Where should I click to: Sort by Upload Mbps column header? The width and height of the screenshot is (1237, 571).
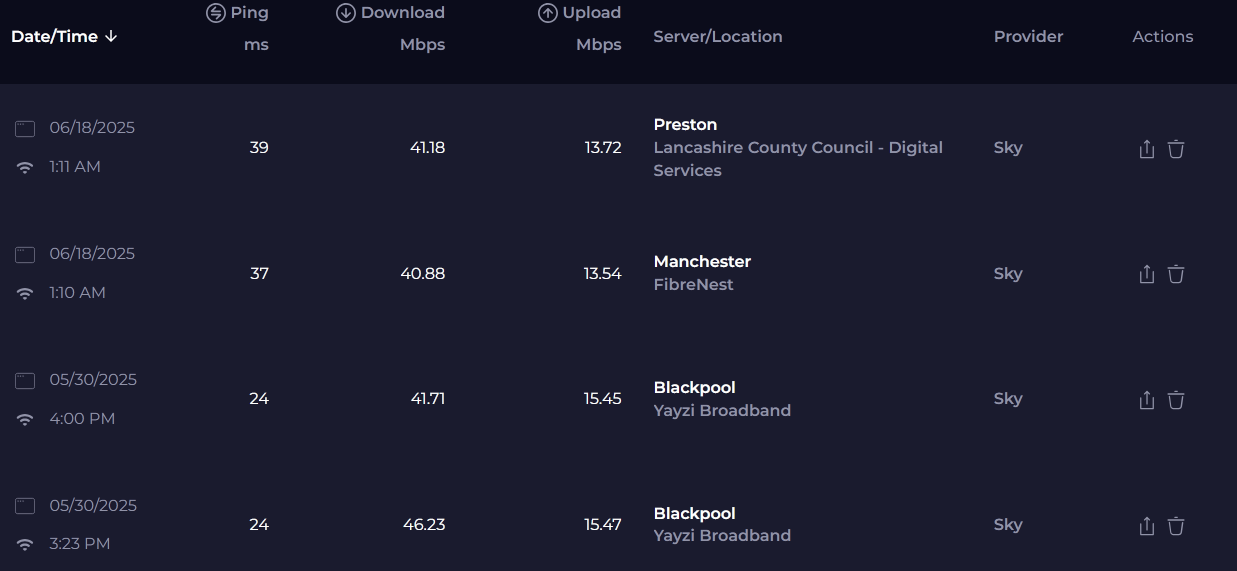click(x=580, y=28)
